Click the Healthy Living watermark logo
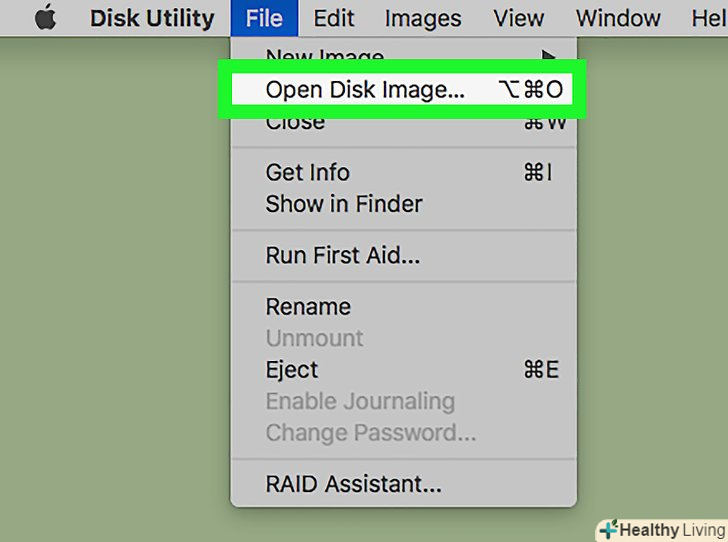The width and height of the screenshot is (728, 542). pos(661,529)
